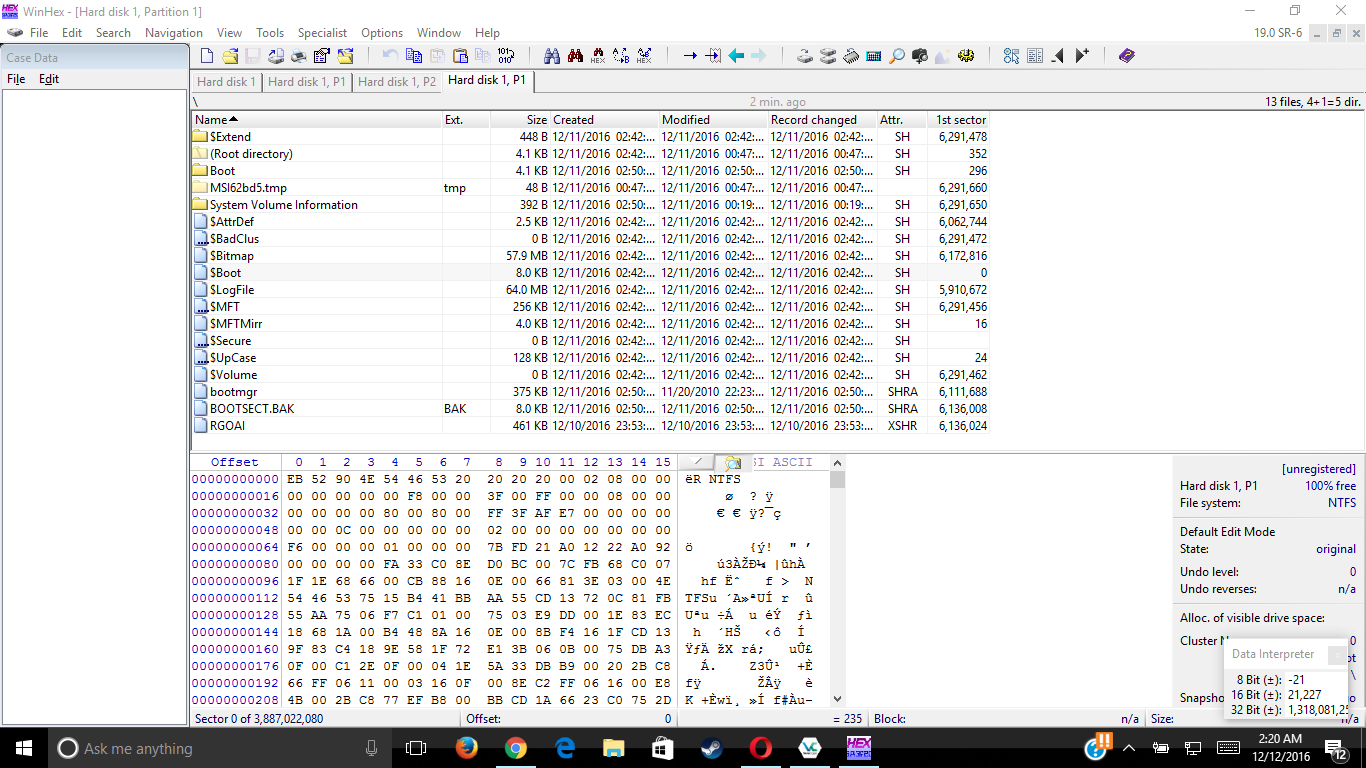Open the Navigation menu

pos(174,33)
